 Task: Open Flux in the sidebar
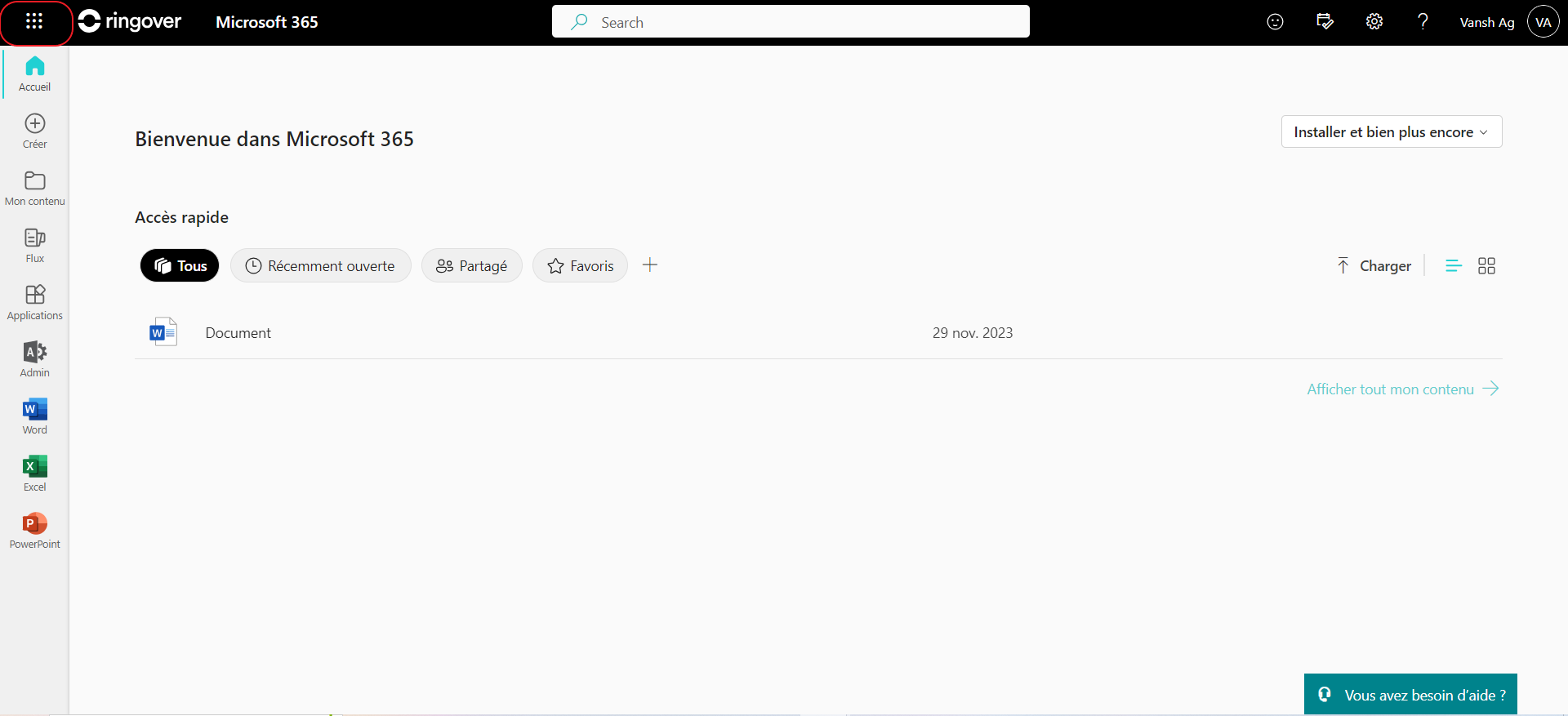click(34, 245)
